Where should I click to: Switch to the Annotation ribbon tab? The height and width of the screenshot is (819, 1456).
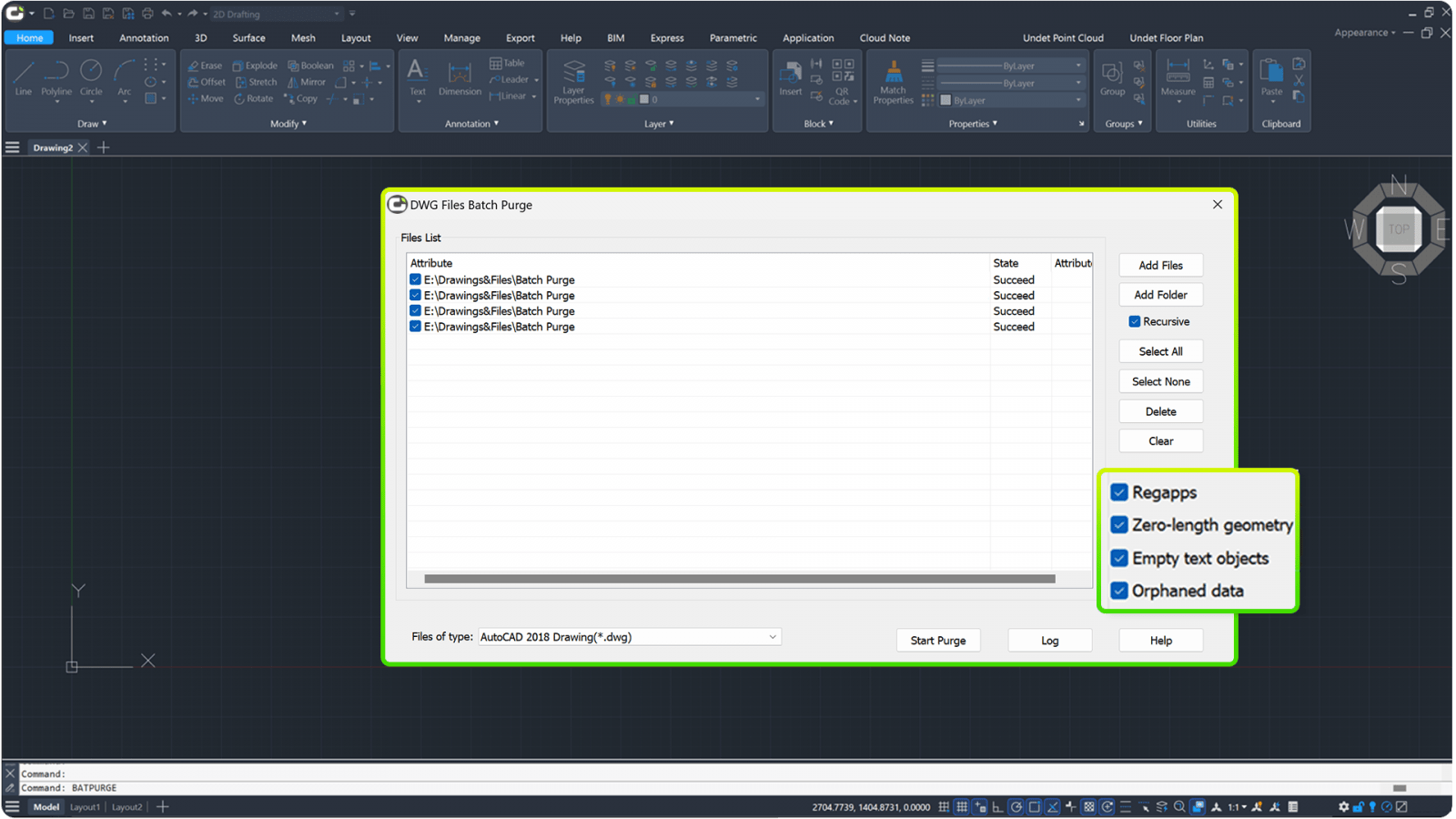coord(144,38)
